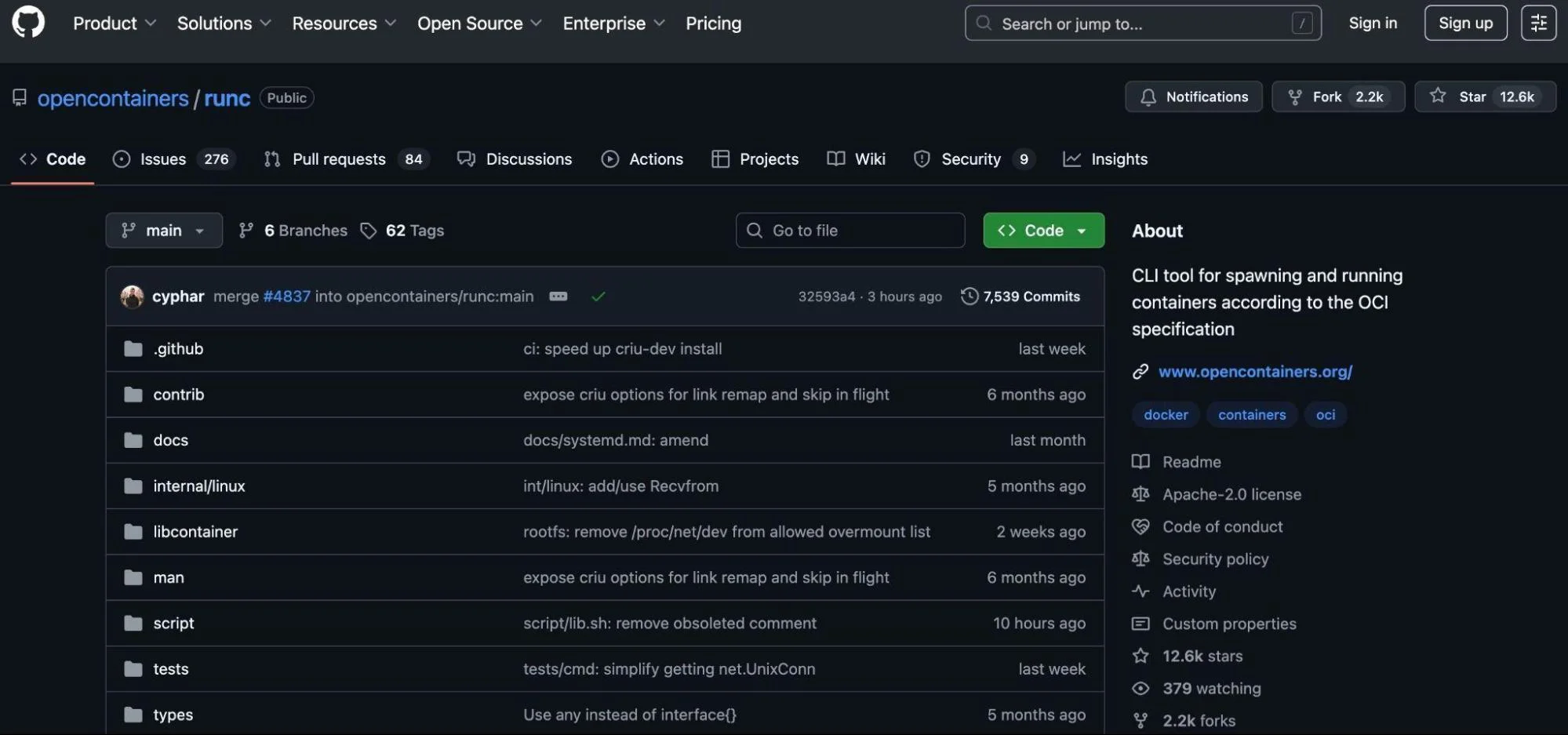Click the libcontainer folder icon
1568x735 pixels.
point(133,532)
